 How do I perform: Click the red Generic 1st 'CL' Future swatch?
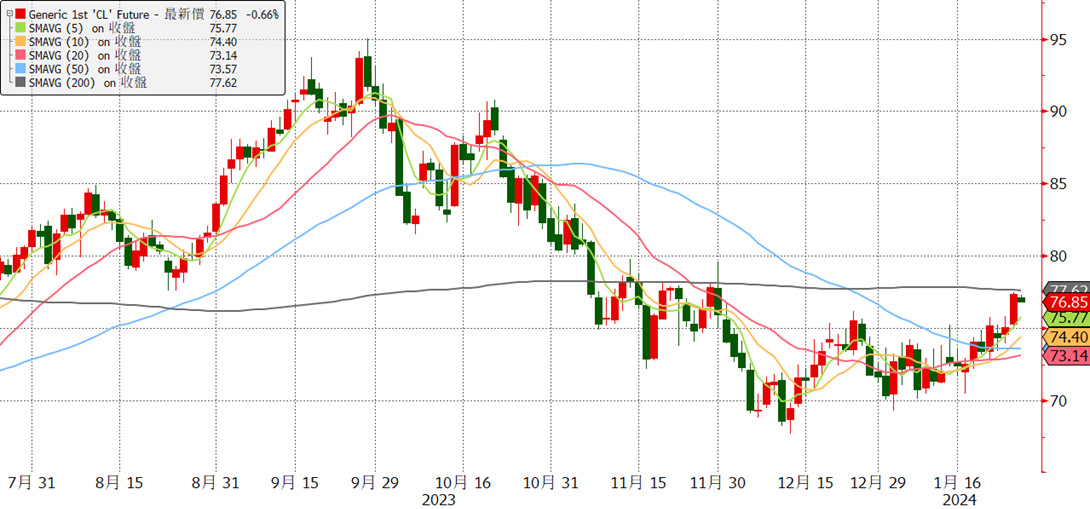pyautogui.click(x=19, y=14)
